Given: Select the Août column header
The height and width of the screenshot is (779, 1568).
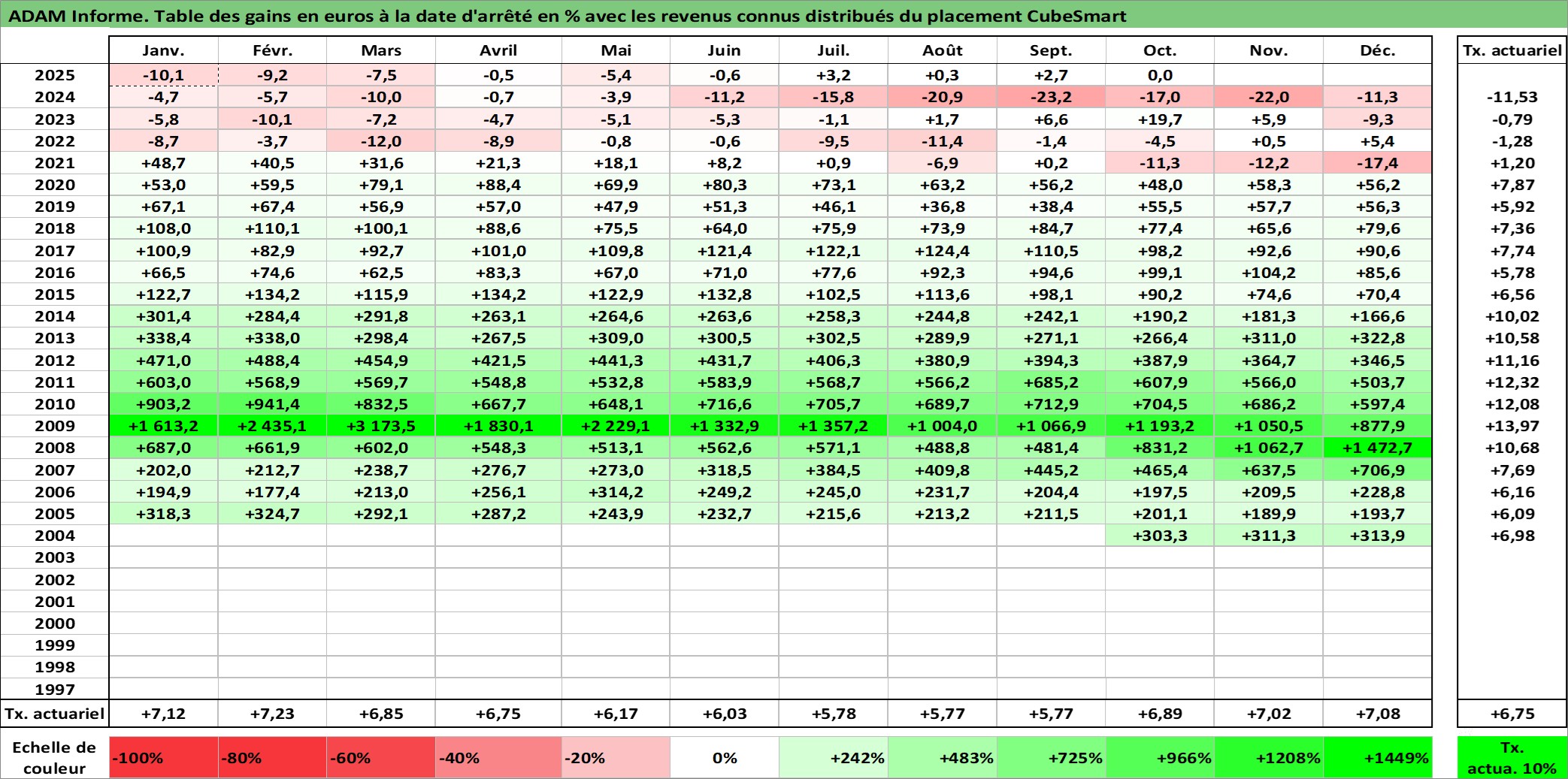Looking at the screenshot, I should tap(943, 50).
